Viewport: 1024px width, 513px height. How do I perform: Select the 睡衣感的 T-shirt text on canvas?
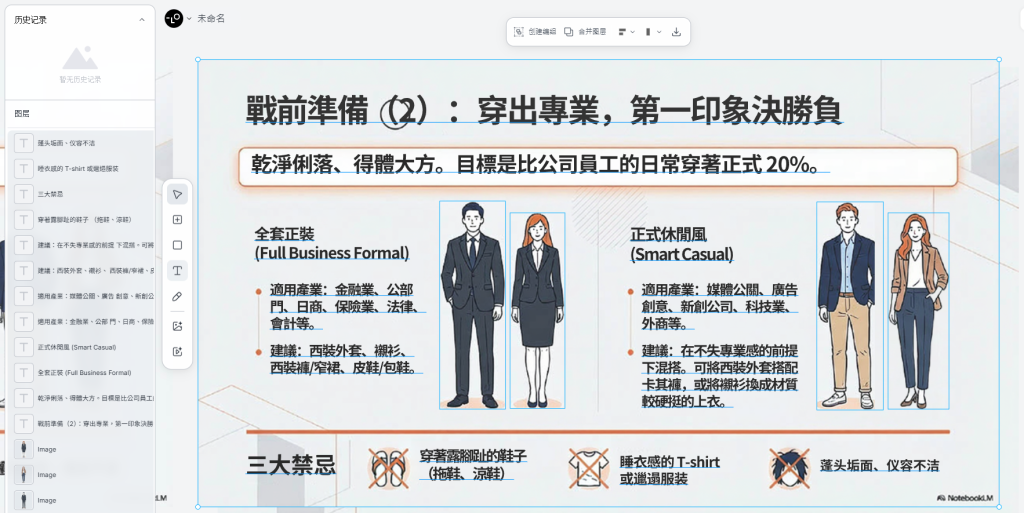coord(670,470)
